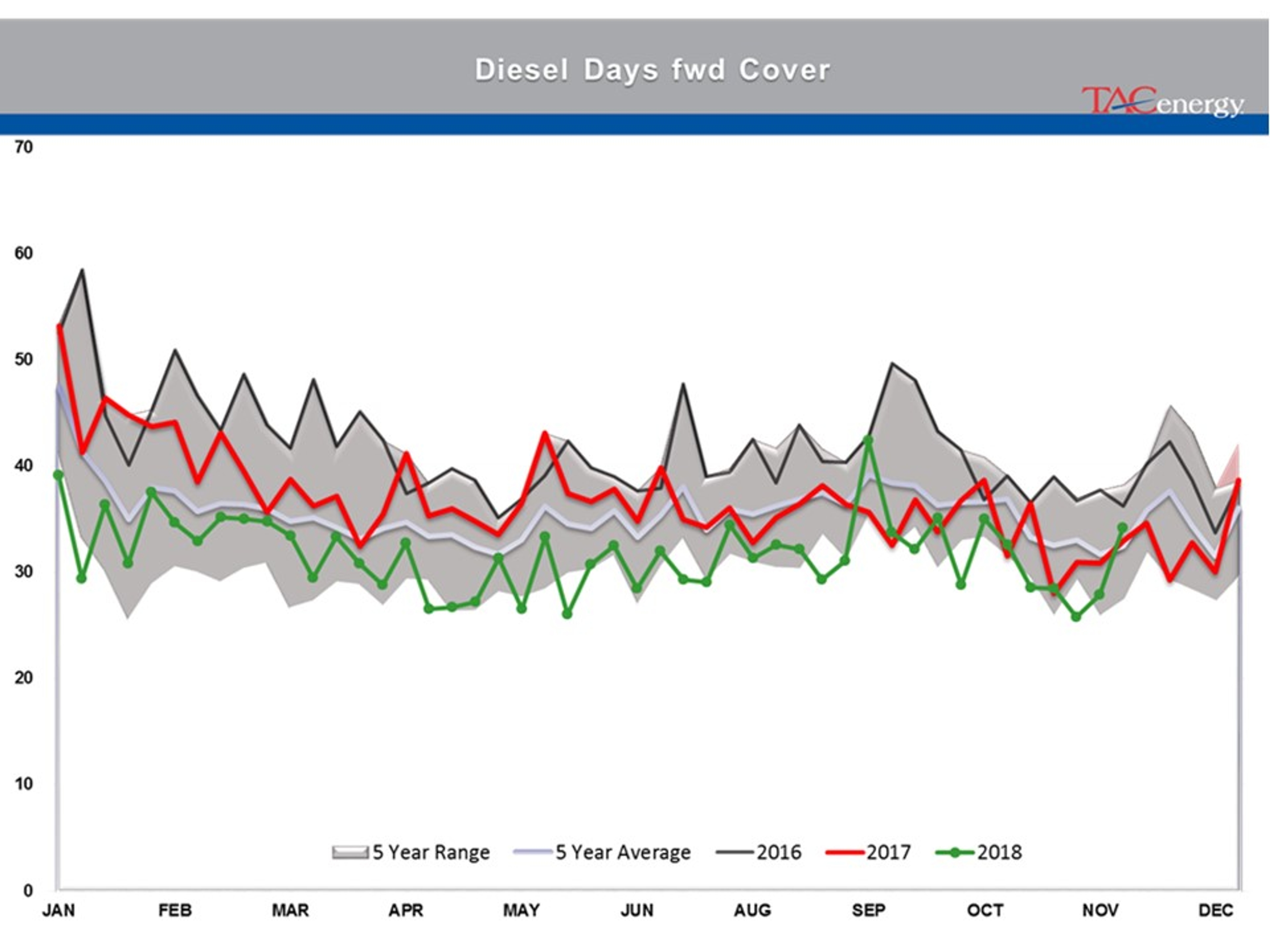
Task: Click the 70 value on y-axis
Action: 24,147
